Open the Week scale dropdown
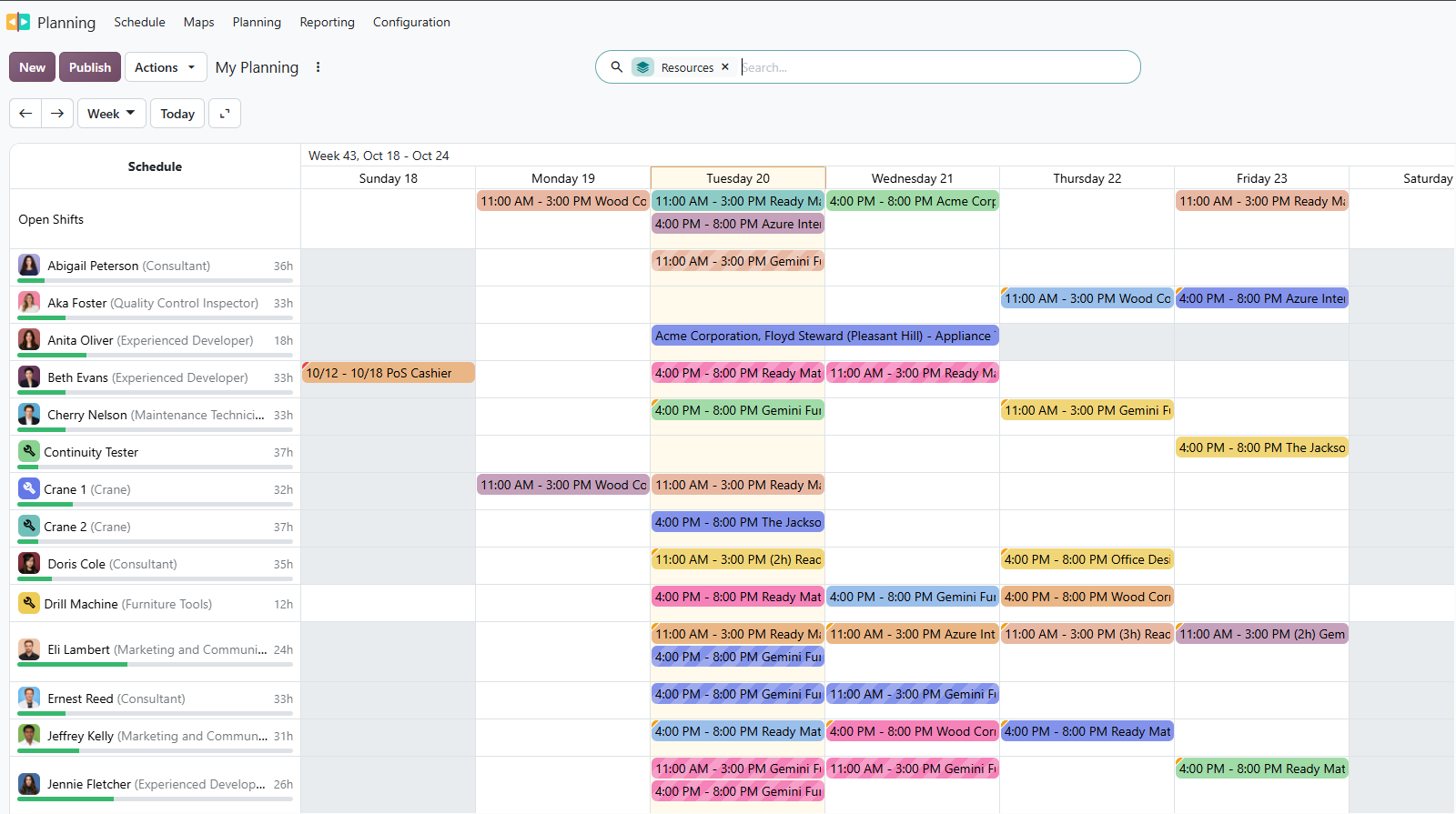 tap(112, 114)
